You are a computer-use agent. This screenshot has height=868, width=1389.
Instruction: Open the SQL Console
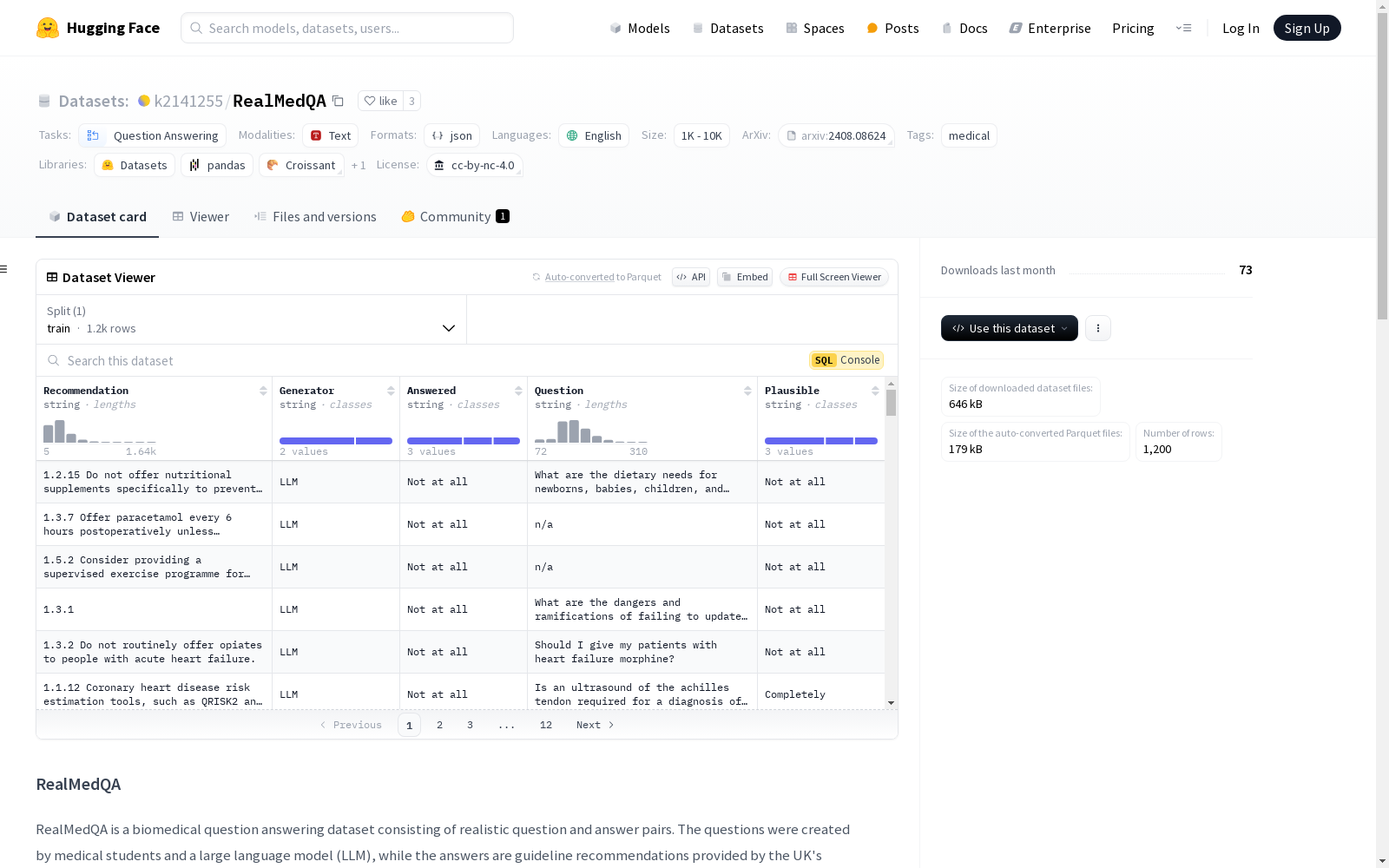click(846, 360)
